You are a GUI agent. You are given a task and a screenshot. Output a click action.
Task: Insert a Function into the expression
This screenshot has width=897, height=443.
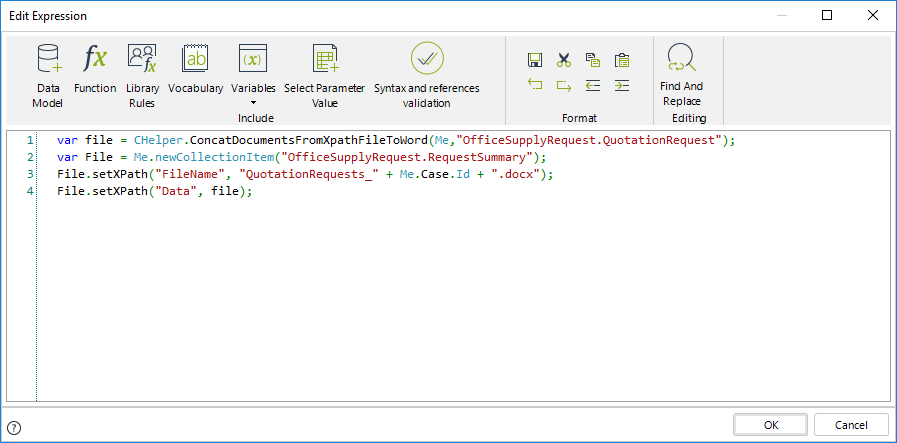tap(95, 68)
